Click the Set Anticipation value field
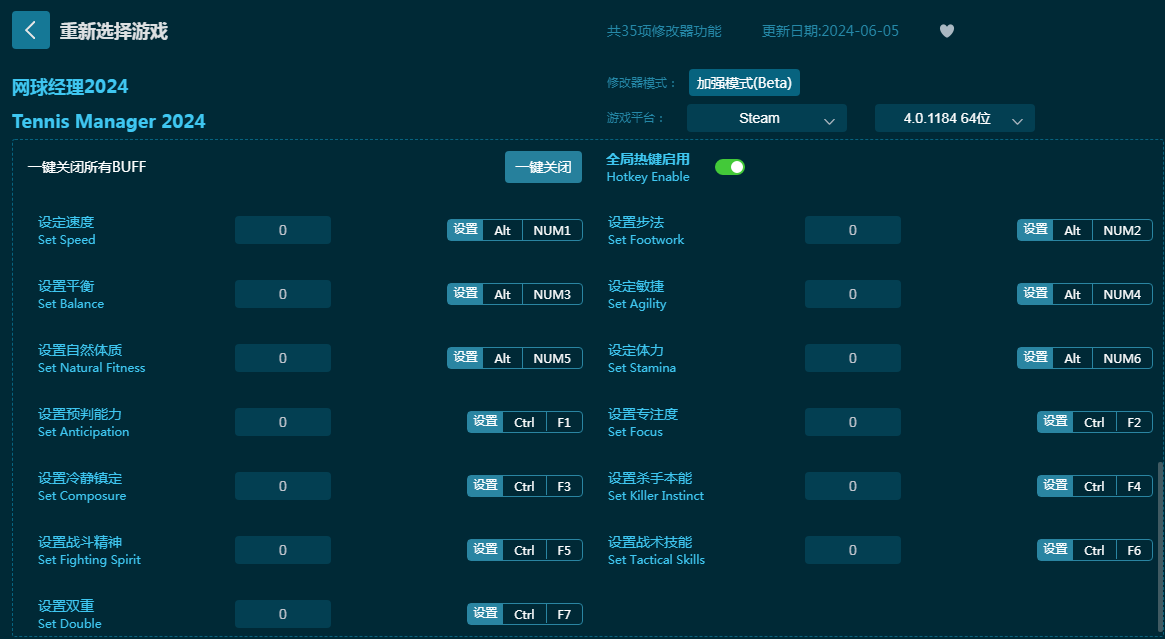The height and width of the screenshot is (639, 1165). click(x=283, y=422)
